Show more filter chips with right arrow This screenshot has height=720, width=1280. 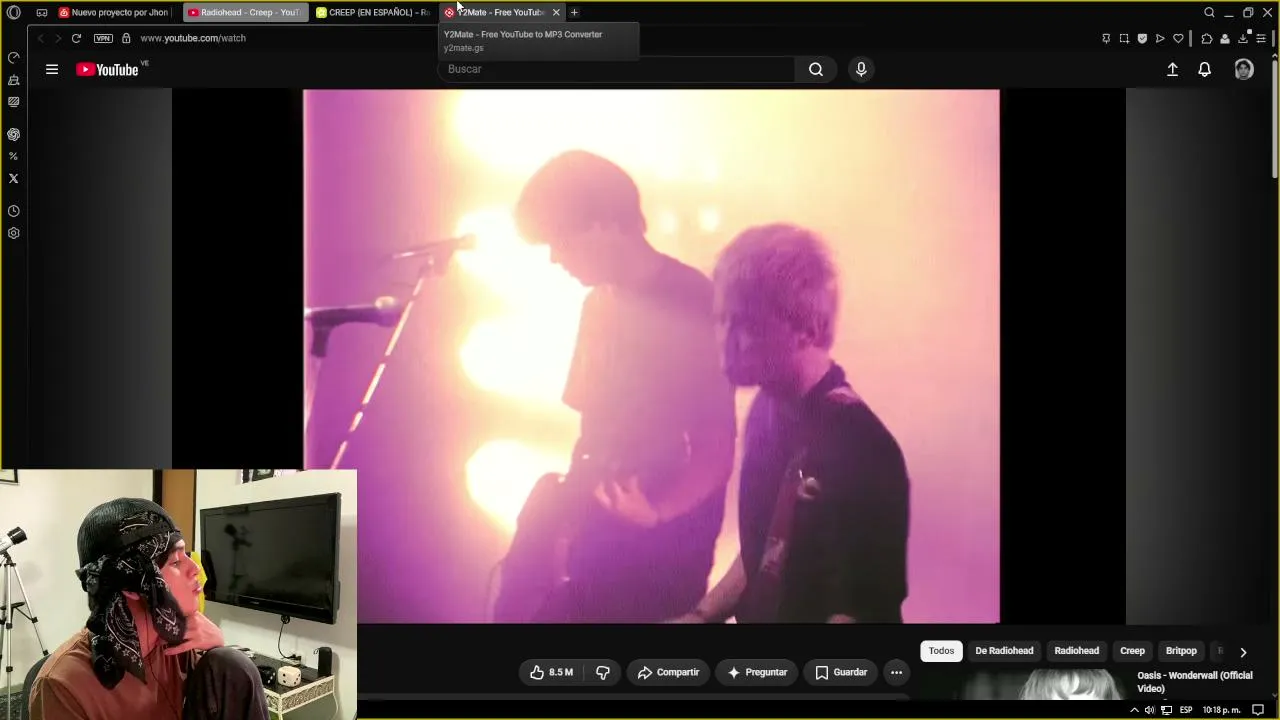click(x=1243, y=651)
